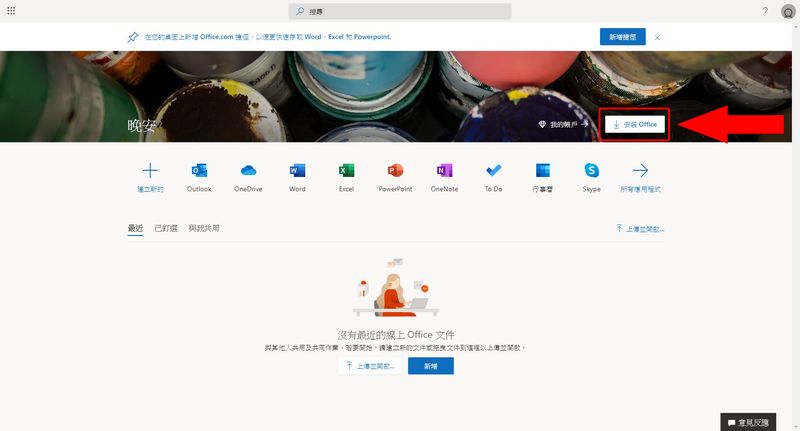The width and height of the screenshot is (800, 431).
Task: Launch the PowerPoint app icon
Action: click(395, 170)
